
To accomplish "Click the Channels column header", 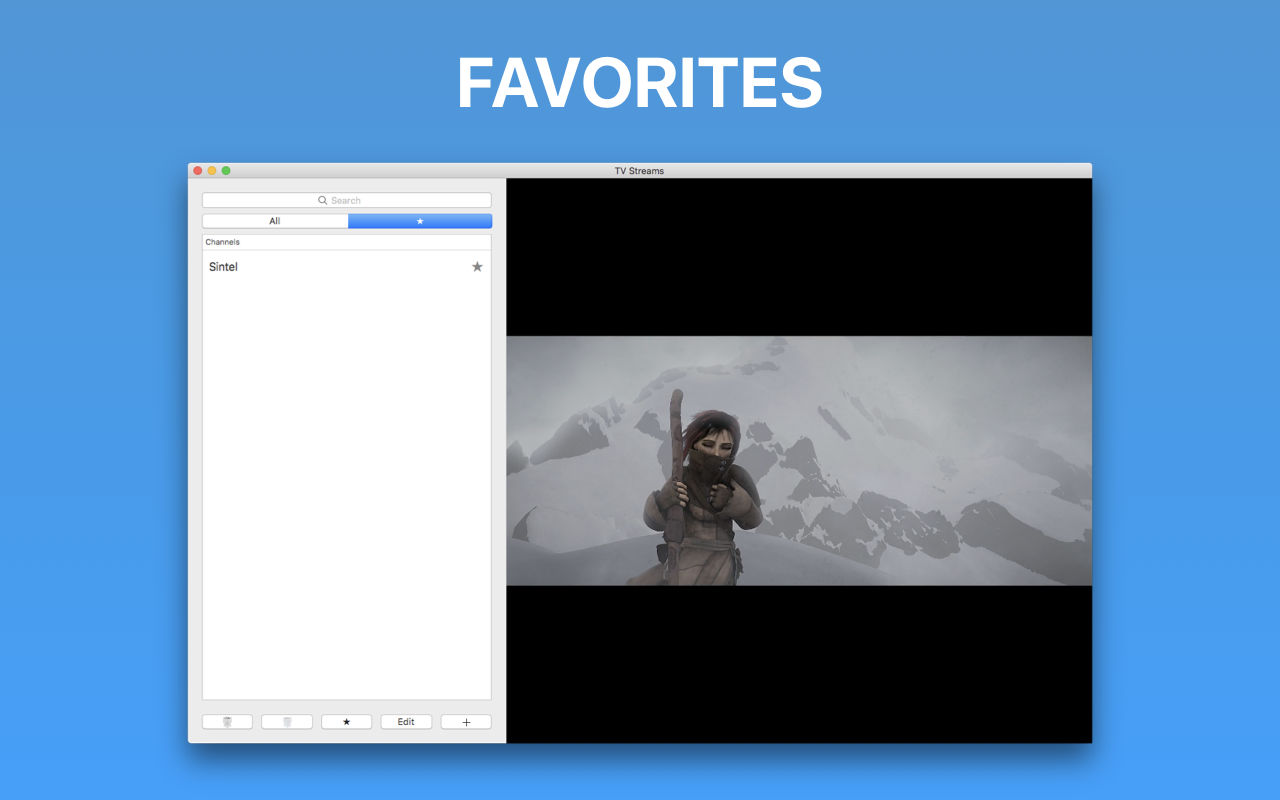I will [347, 242].
